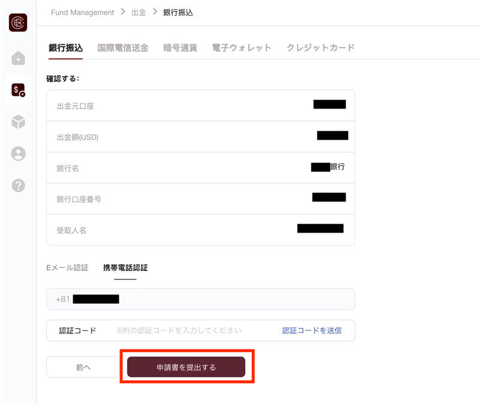Select the 暗号通貨 tab
Image resolution: width=480 pixels, height=404 pixels.
(x=180, y=48)
